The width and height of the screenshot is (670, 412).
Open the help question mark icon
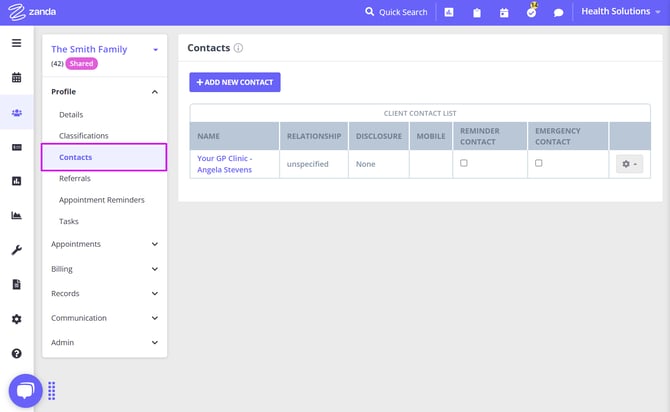click(16, 353)
